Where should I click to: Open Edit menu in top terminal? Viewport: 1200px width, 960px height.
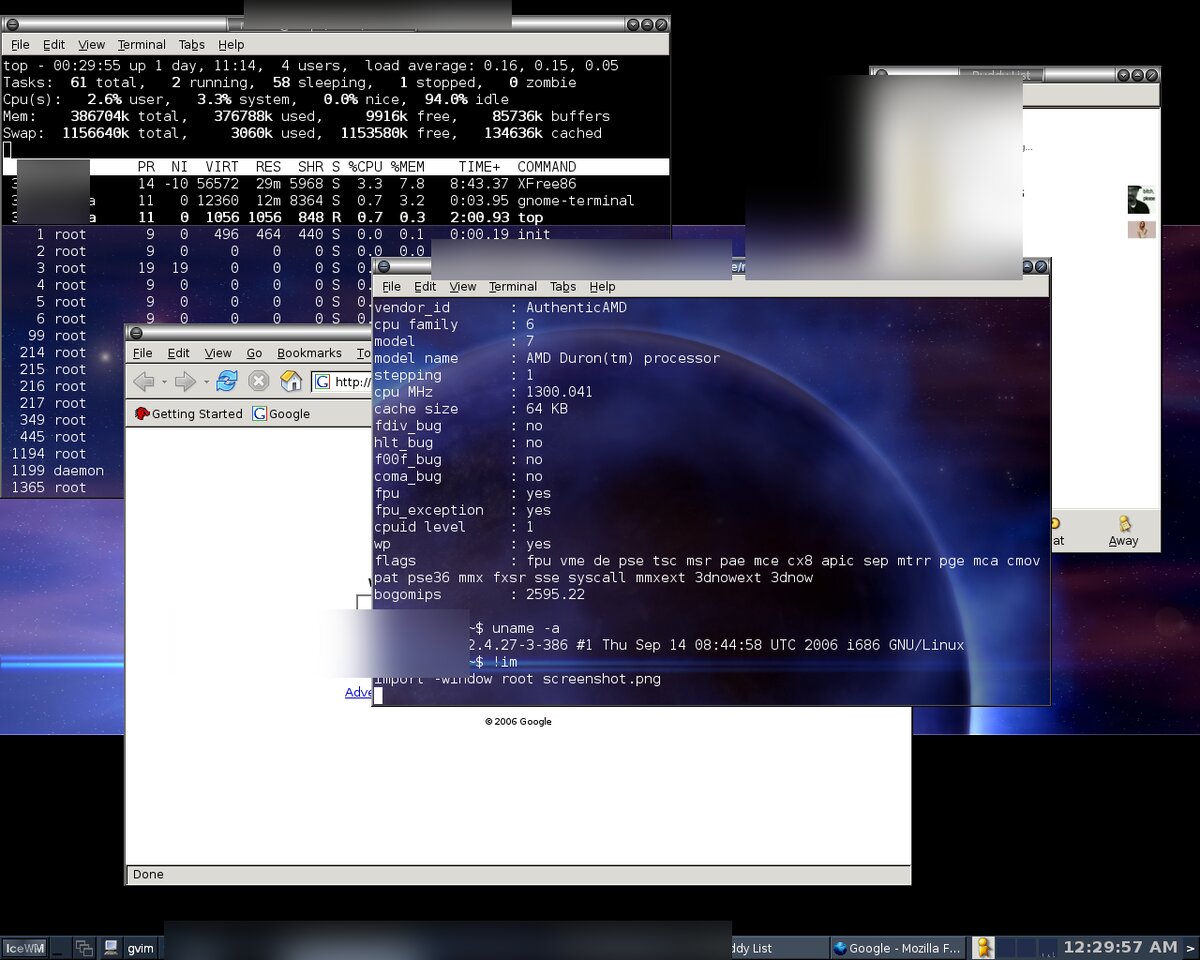pos(54,45)
